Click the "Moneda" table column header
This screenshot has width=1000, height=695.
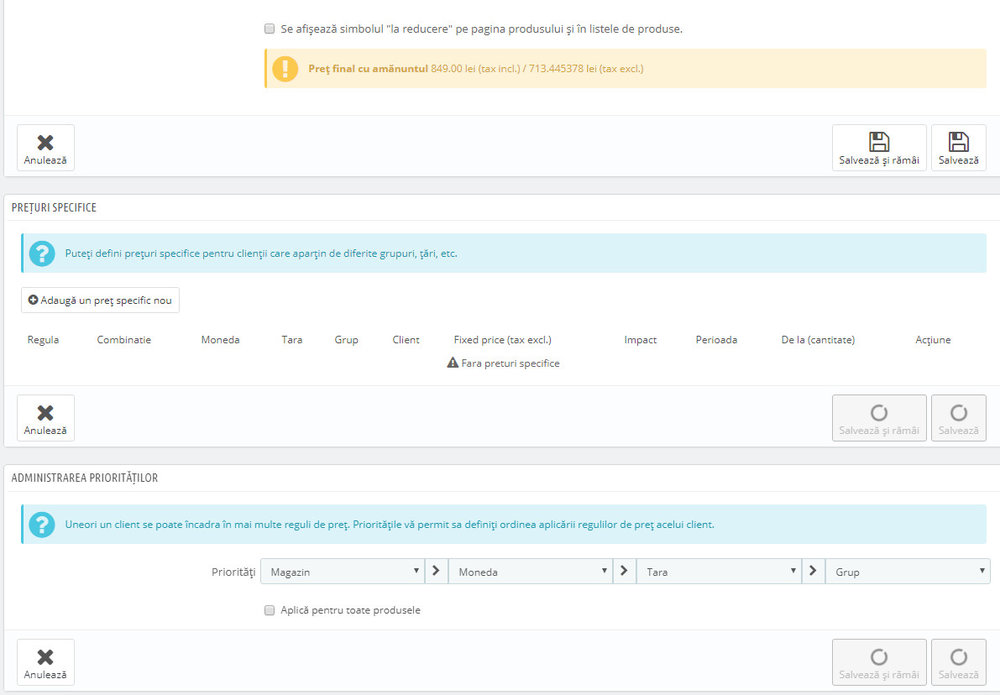point(220,340)
